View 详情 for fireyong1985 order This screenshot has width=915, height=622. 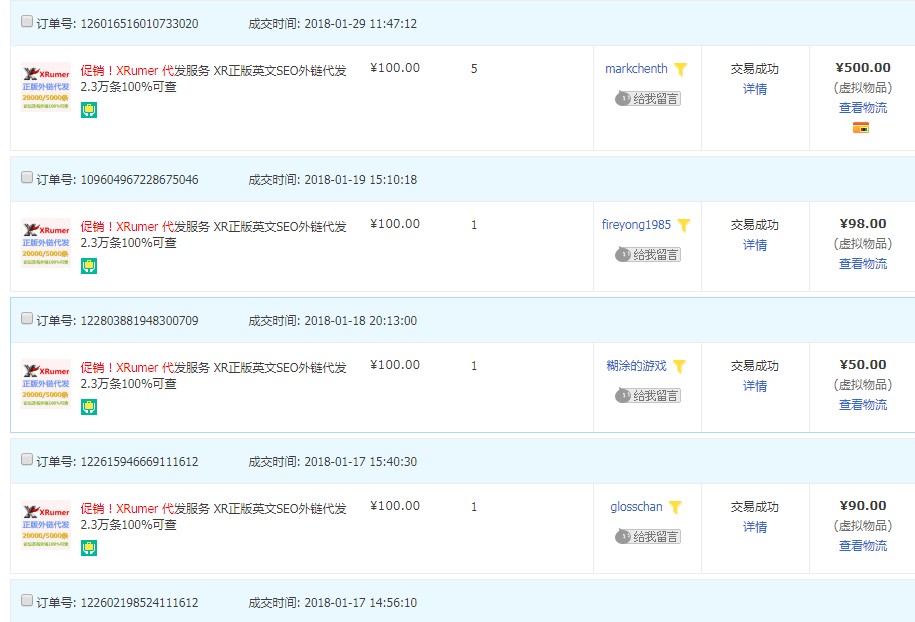point(755,245)
